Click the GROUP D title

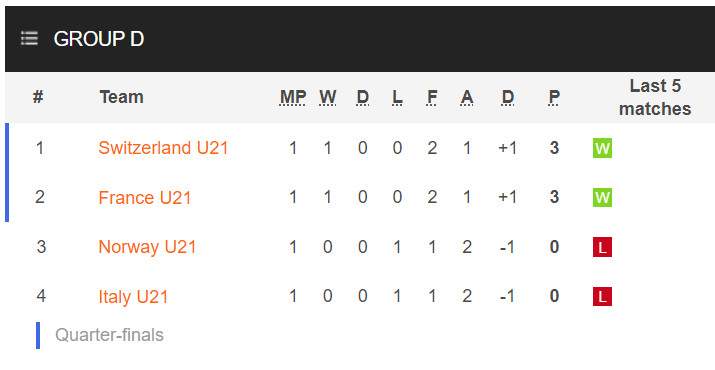98,39
